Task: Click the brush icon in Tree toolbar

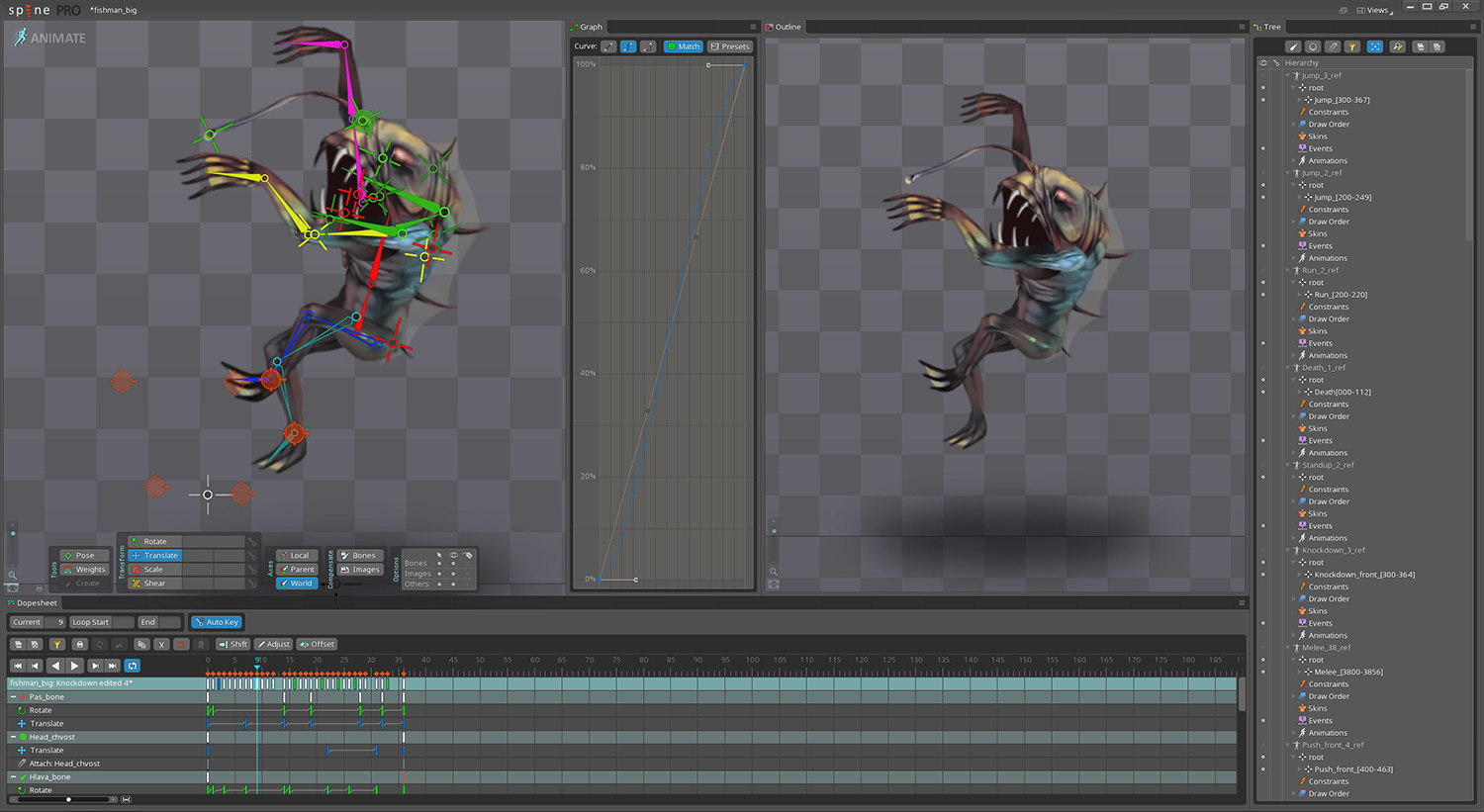Action: pyautogui.click(x=1293, y=46)
